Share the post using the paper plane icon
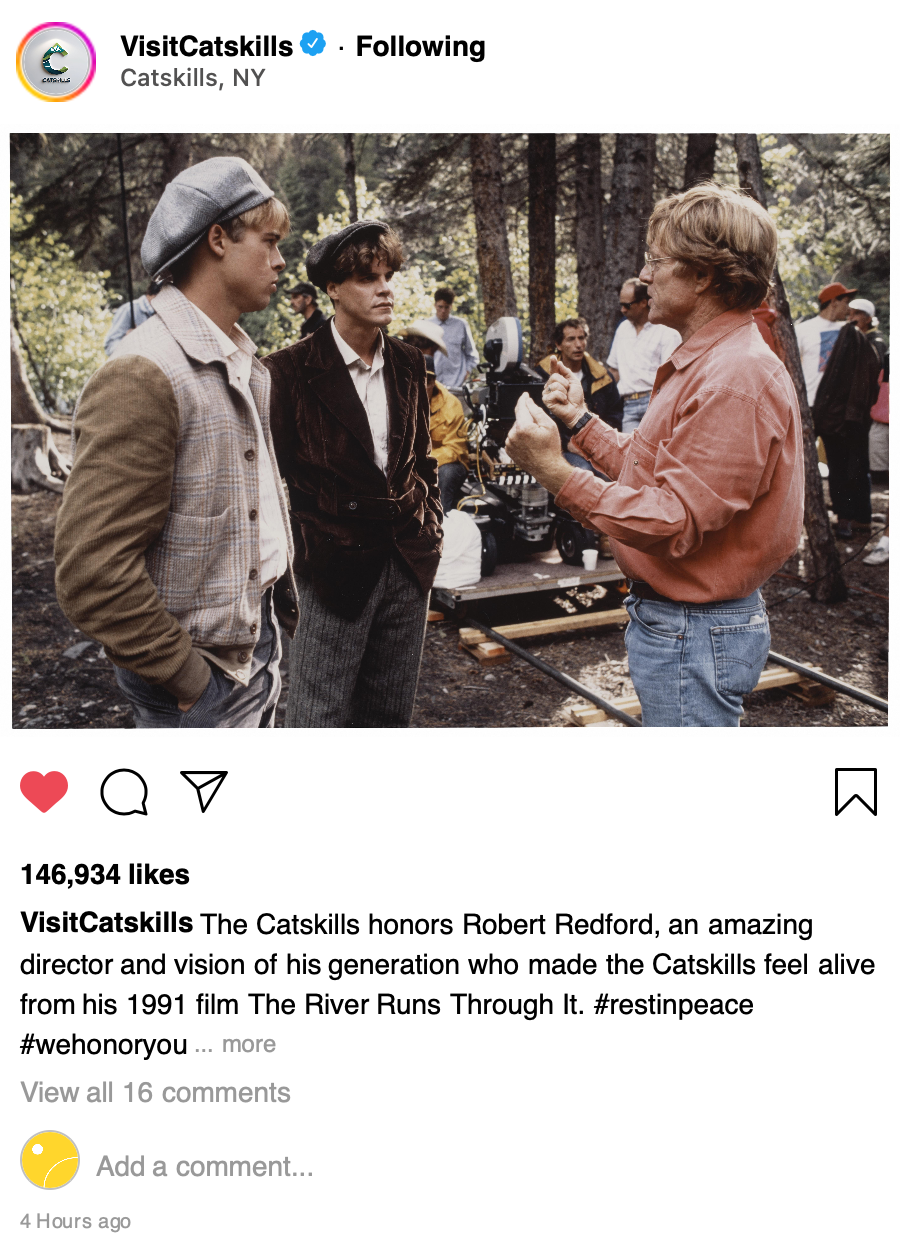 (x=204, y=791)
